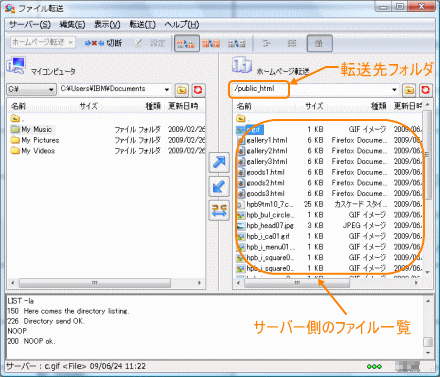440x377 pixels.
Task: Expand the local path Documents dropdown
Action: tap(167, 89)
